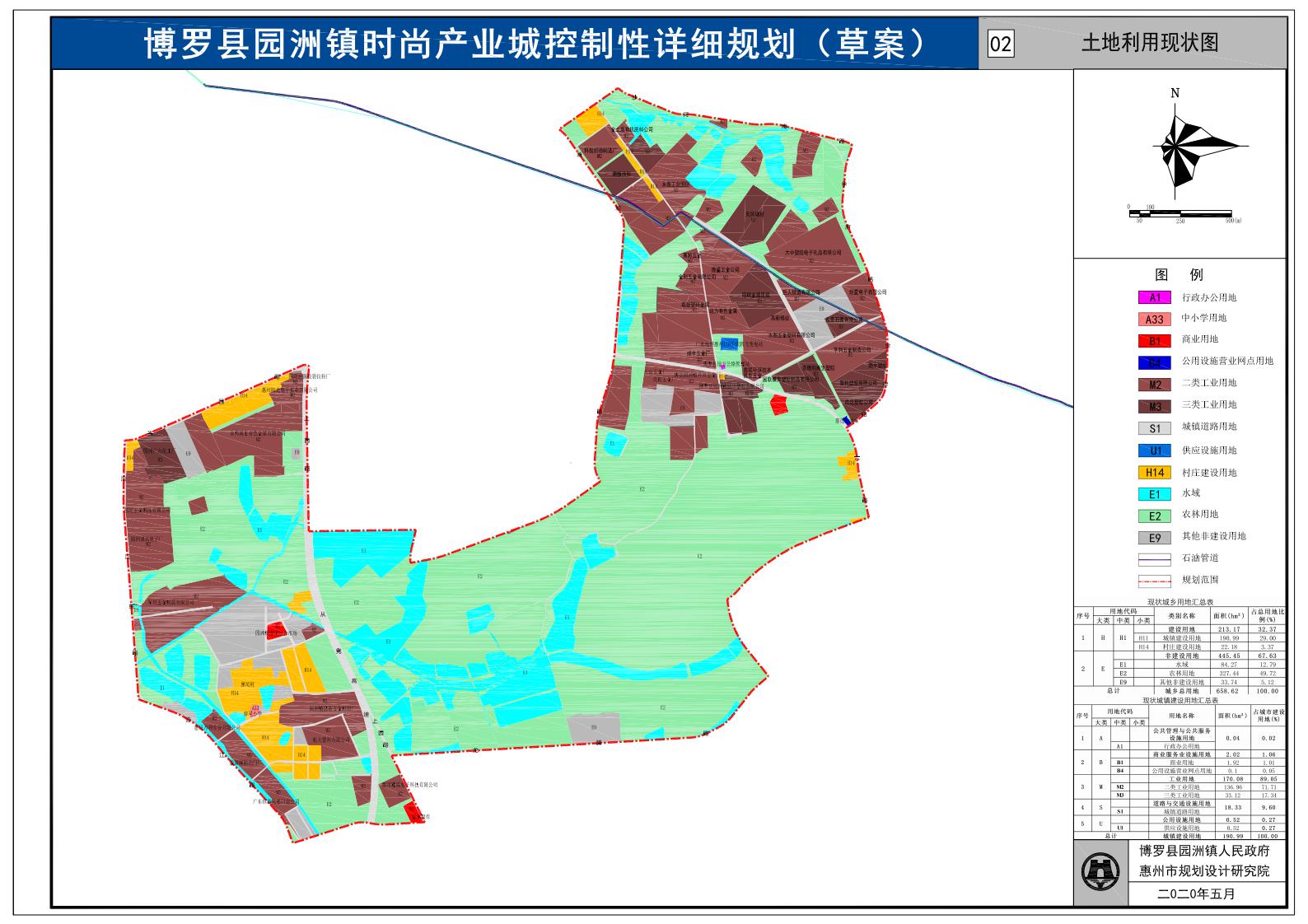Click the red dashed planning boundary legend symbol

(x=1154, y=580)
